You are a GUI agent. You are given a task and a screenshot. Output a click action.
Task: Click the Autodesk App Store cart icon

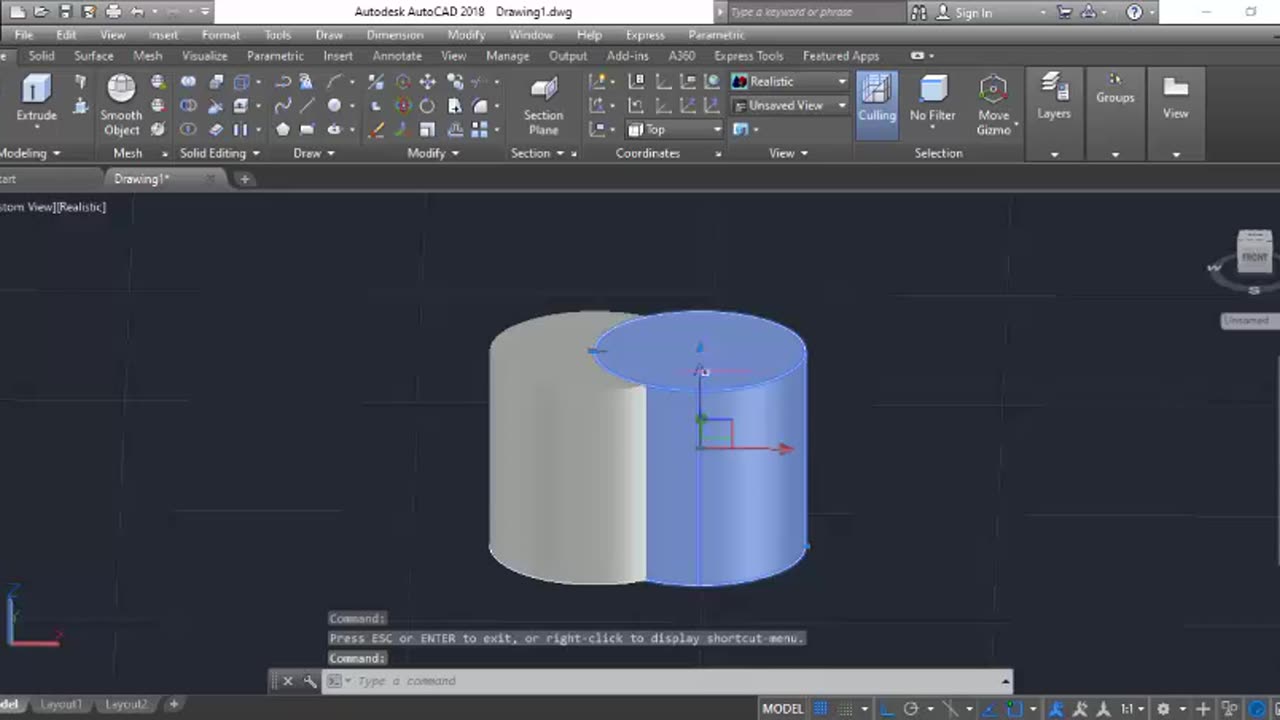click(1064, 12)
